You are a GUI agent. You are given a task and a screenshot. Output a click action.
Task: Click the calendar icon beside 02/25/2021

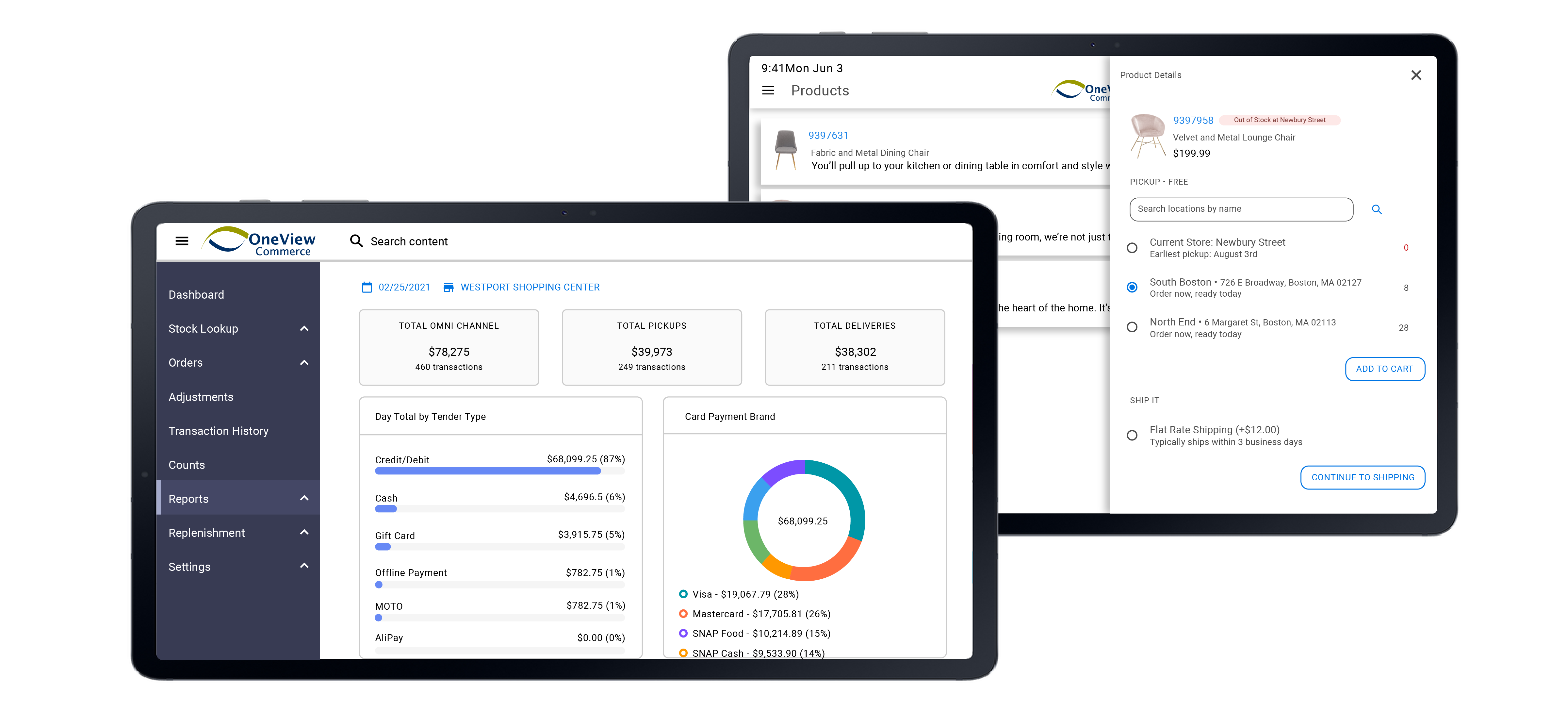[367, 287]
